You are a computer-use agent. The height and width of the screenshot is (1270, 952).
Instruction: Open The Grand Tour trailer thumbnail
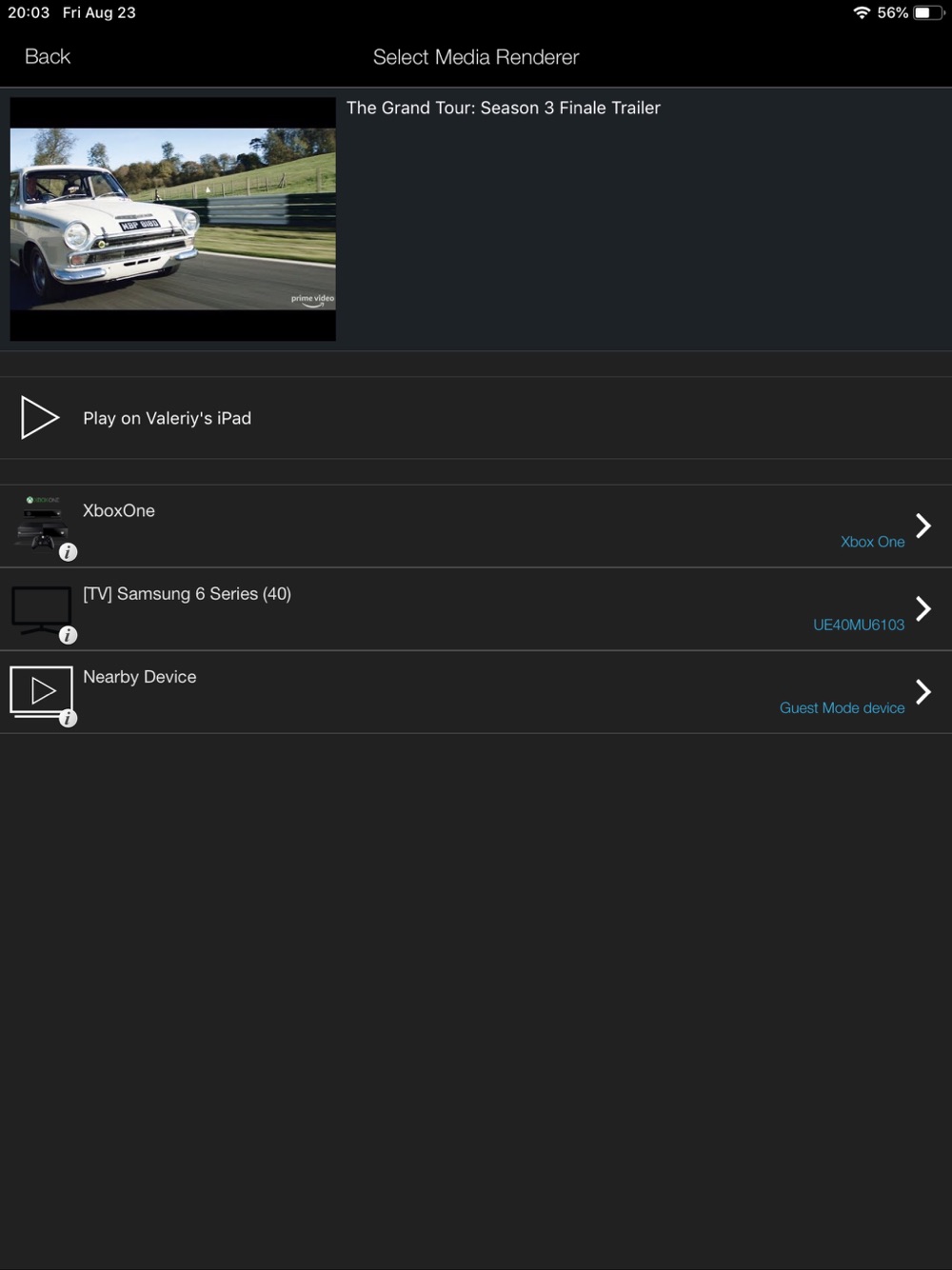point(172,219)
